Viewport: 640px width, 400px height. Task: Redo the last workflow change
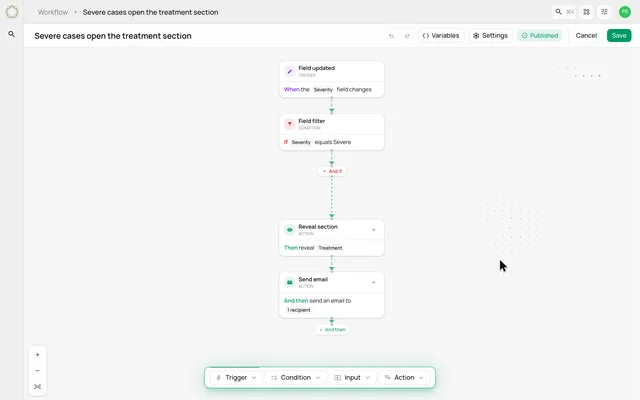407,36
